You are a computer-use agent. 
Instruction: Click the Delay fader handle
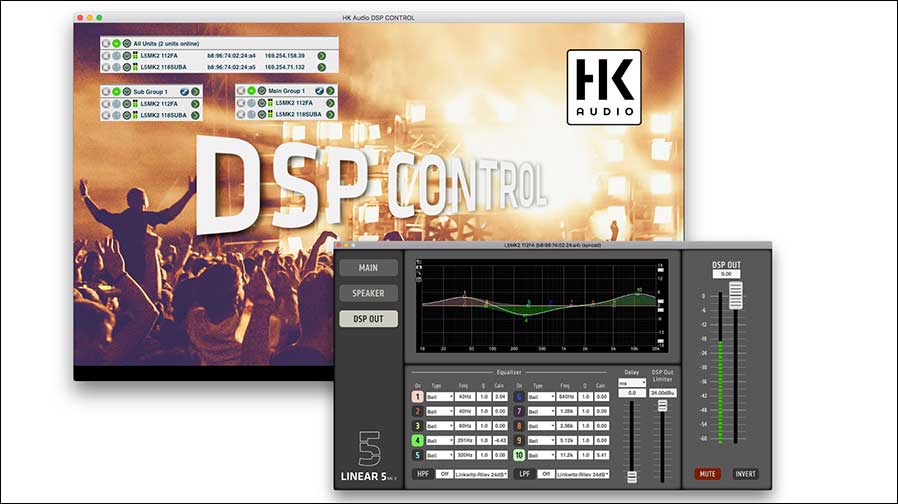632,477
